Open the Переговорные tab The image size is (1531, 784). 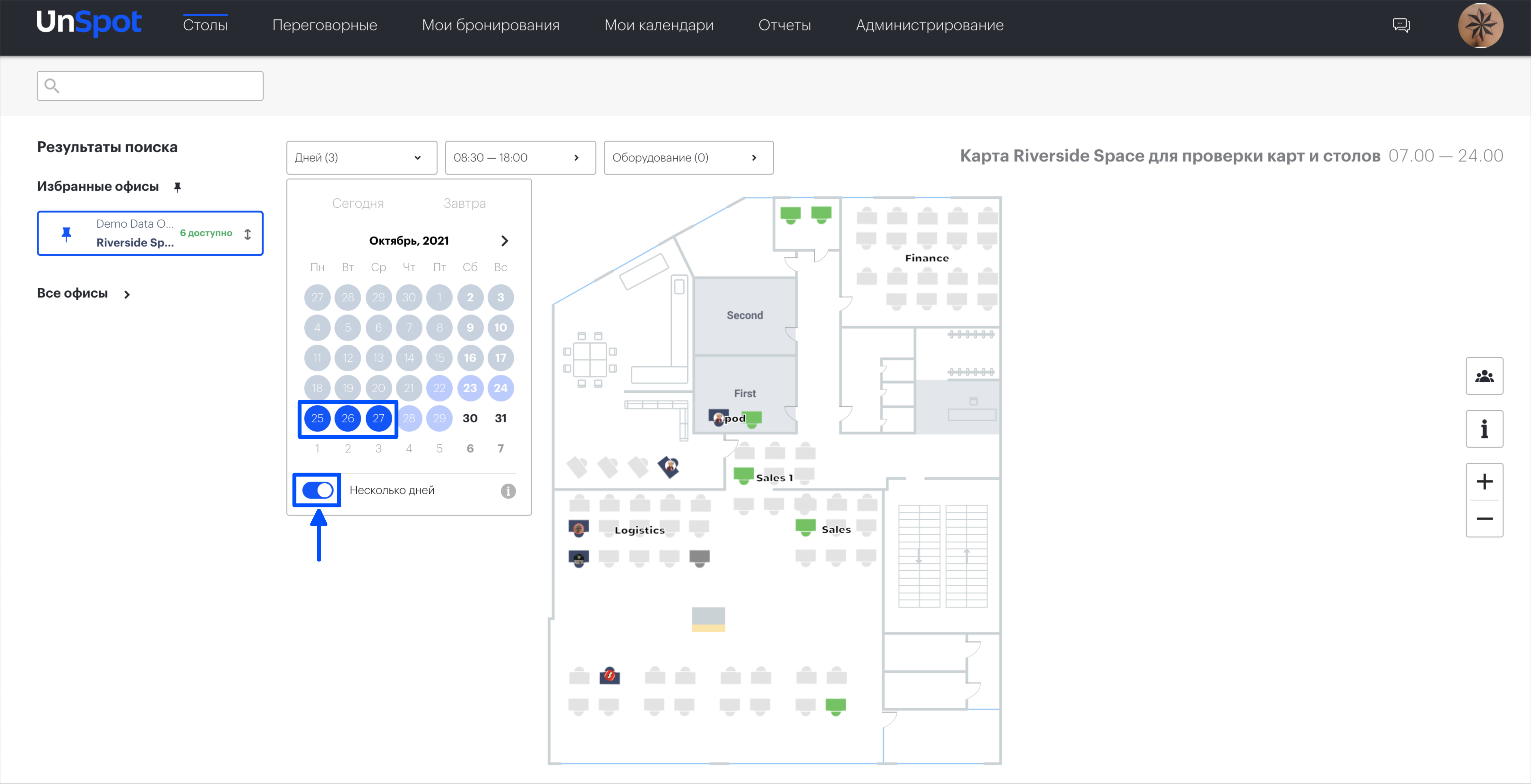[x=324, y=26]
